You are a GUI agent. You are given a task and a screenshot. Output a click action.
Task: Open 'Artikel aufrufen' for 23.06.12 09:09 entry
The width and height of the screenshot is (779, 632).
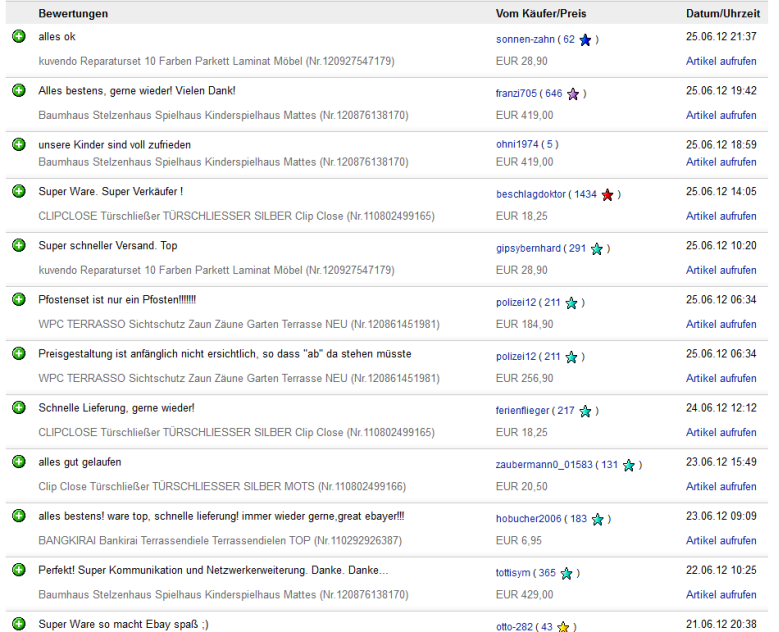coord(721,541)
